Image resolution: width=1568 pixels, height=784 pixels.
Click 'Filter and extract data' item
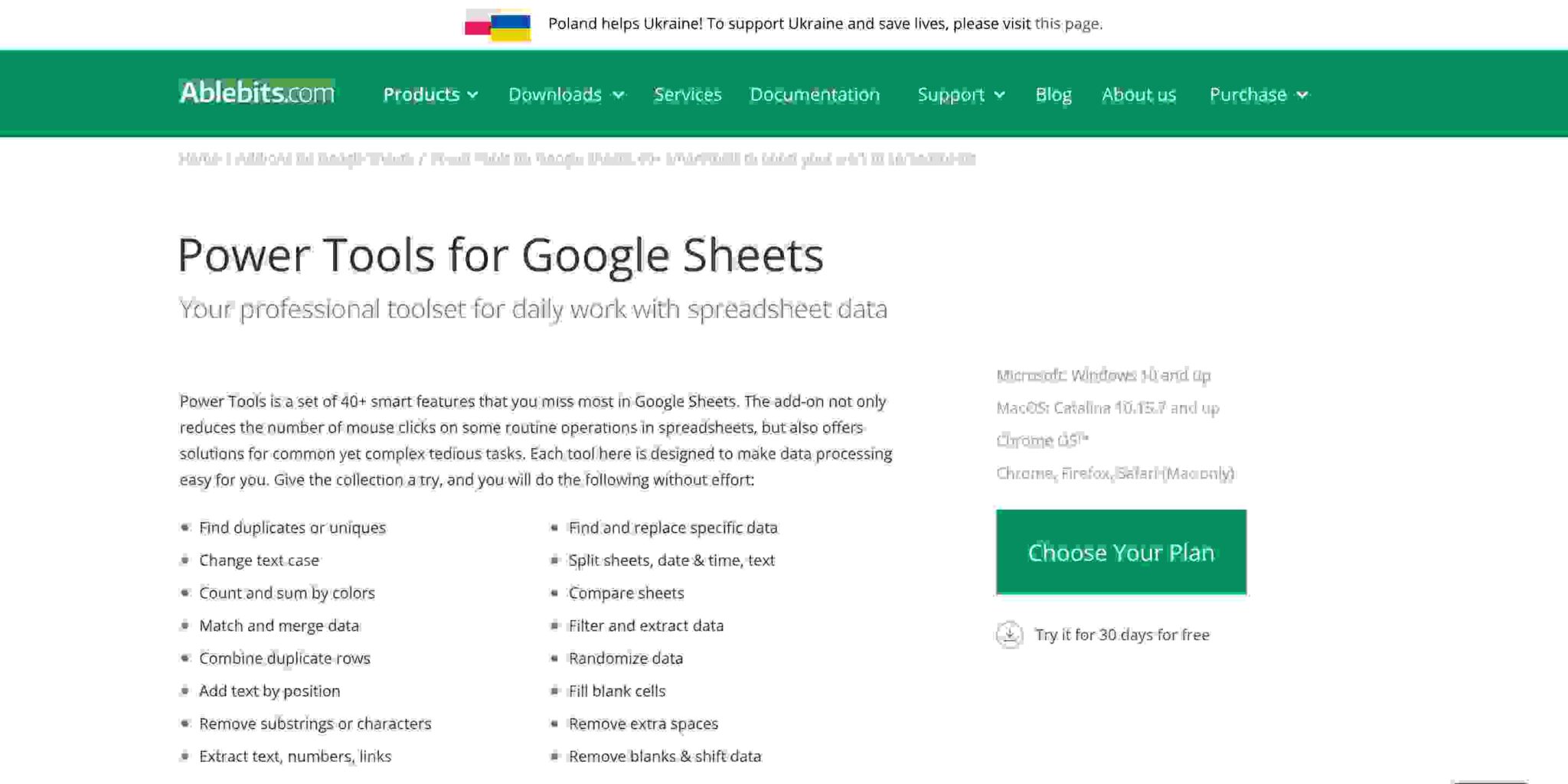(646, 626)
